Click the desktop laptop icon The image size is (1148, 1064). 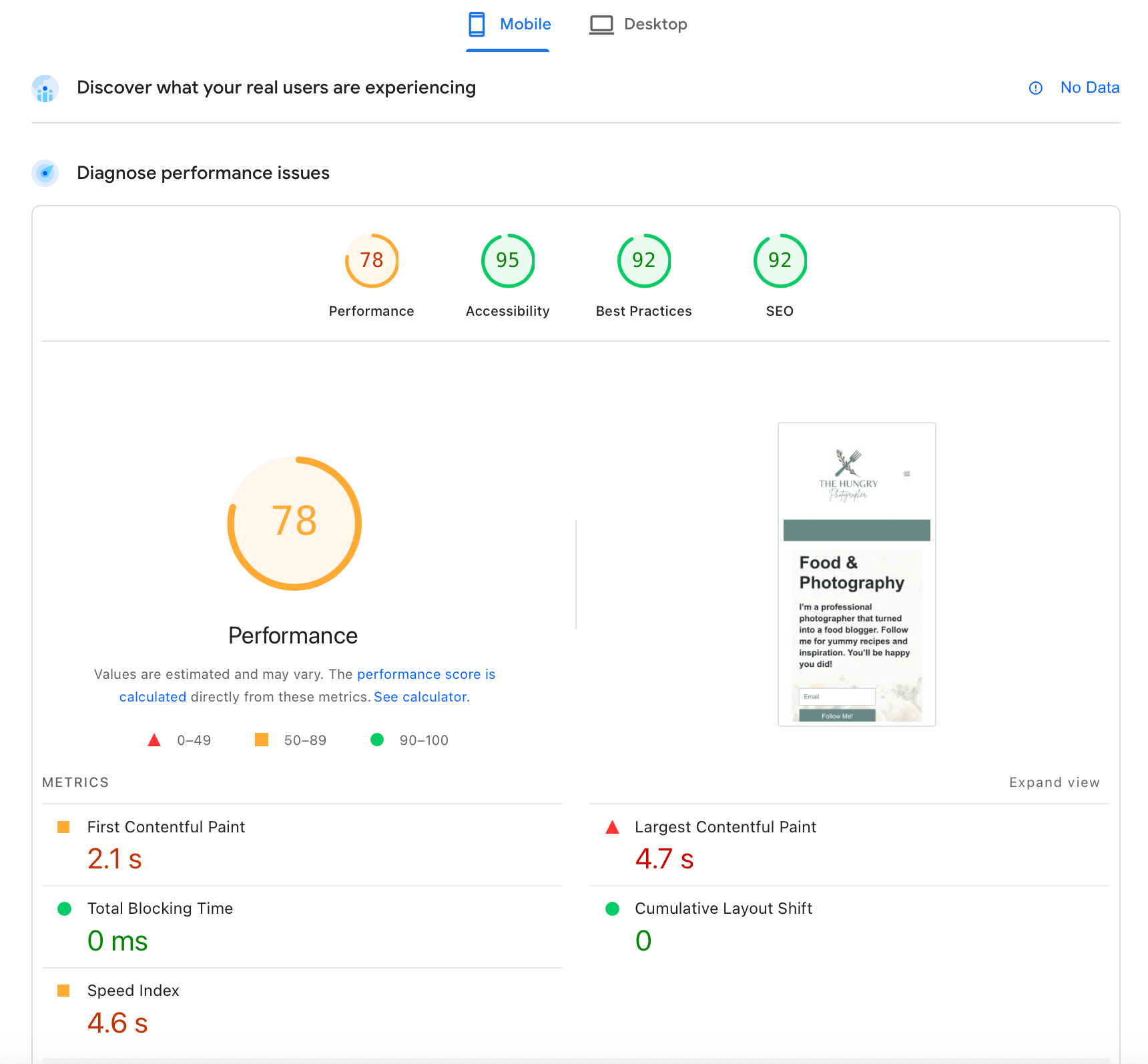(x=601, y=25)
